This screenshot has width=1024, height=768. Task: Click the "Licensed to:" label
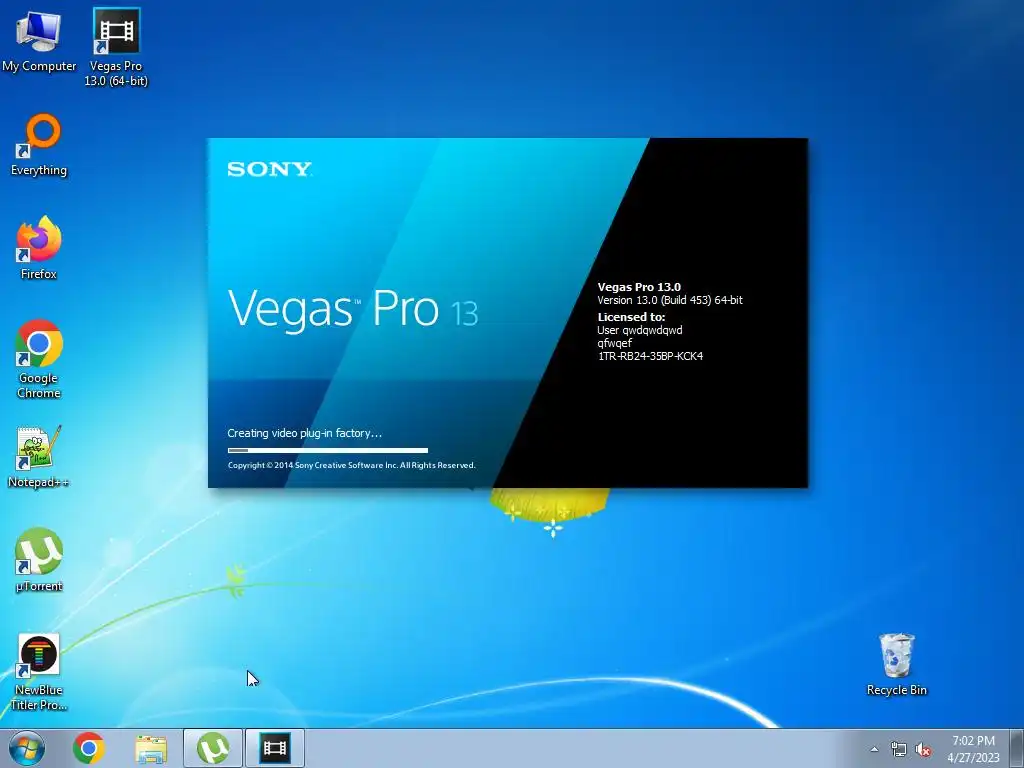631,317
